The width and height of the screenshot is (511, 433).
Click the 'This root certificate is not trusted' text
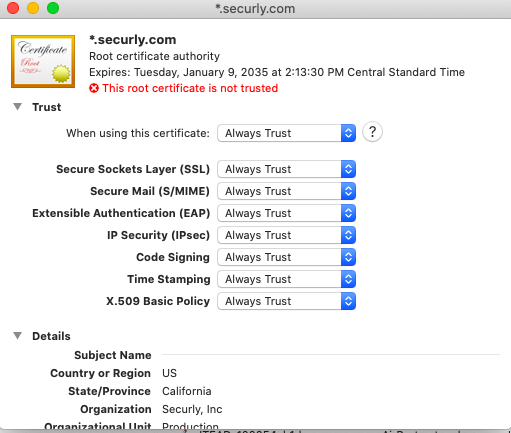190,88
